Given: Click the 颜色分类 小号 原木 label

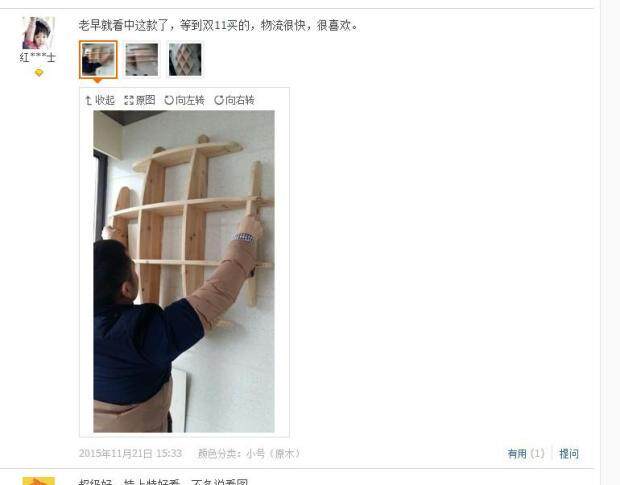Looking at the screenshot, I should tap(250, 453).
